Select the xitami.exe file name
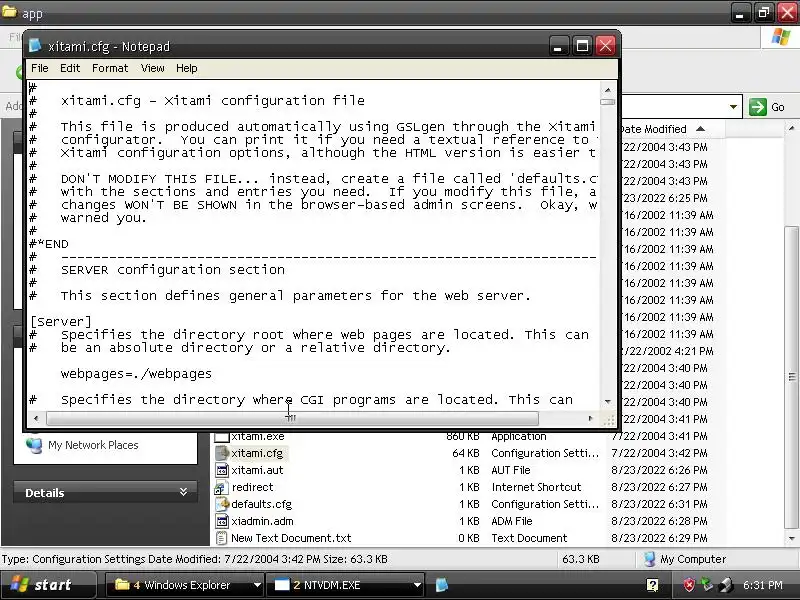Screen dimensions: 800x600 tap(258, 436)
